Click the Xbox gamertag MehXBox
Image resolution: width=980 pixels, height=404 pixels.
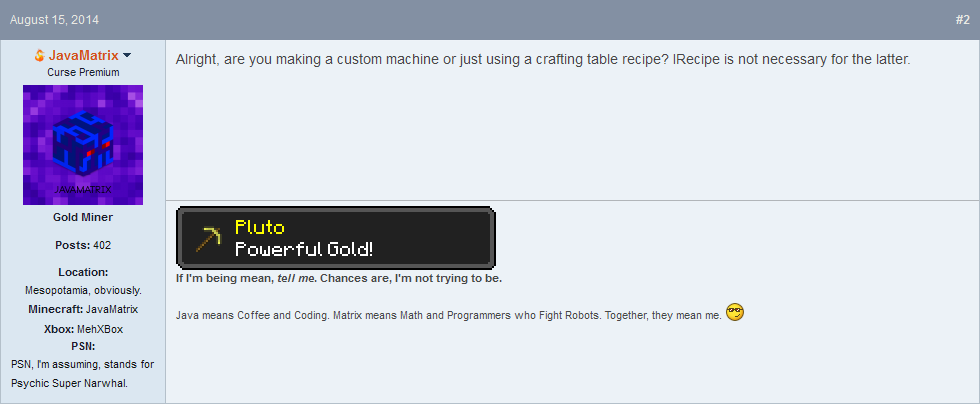coord(99,328)
